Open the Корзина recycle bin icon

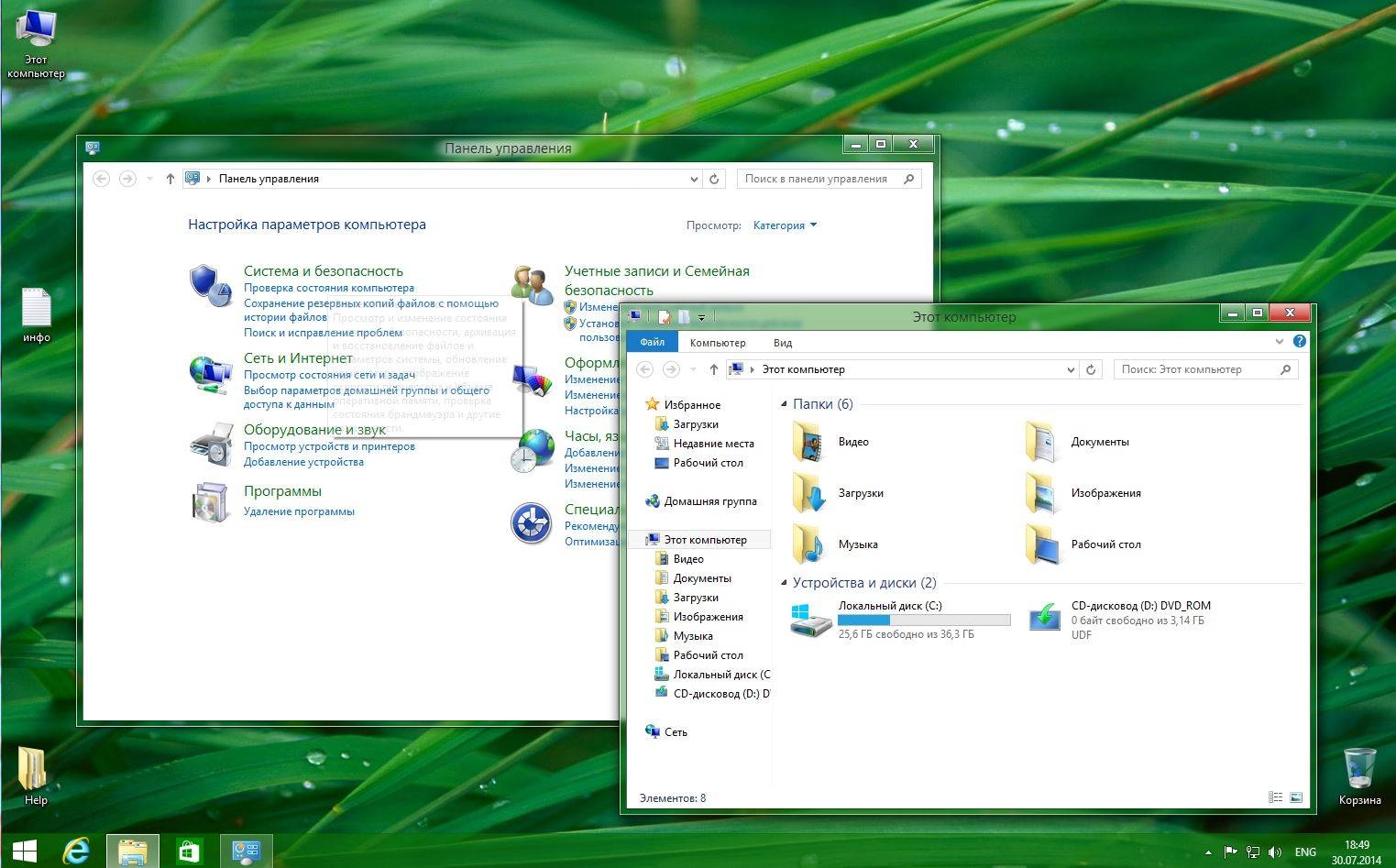[x=1359, y=775]
